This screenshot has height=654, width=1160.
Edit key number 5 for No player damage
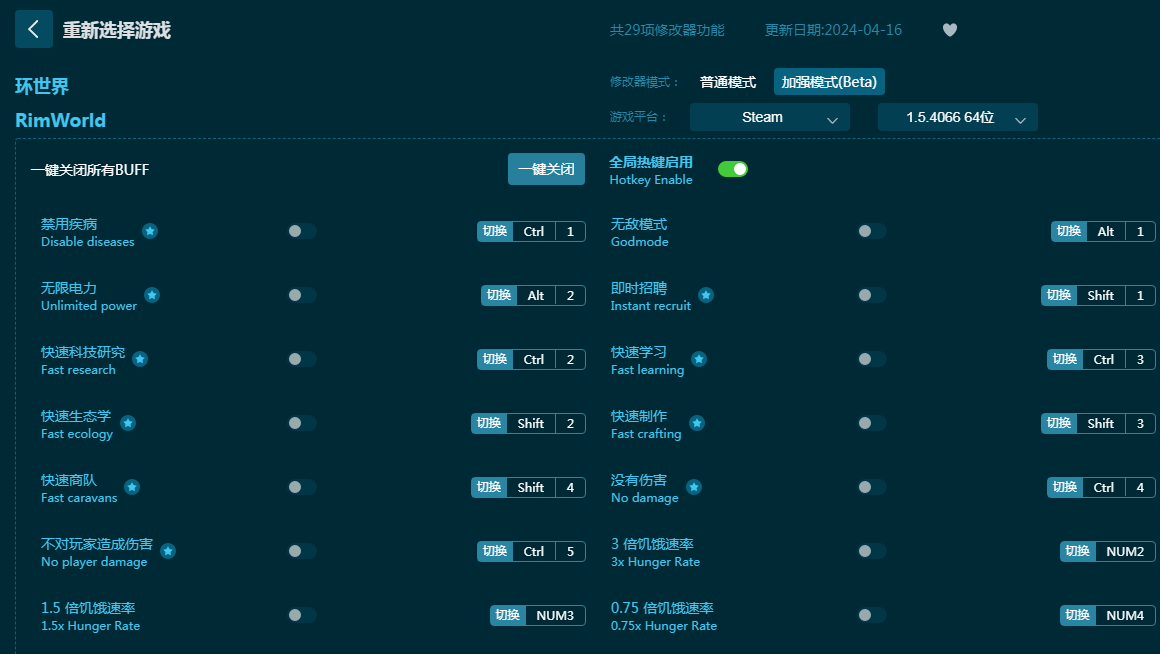click(570, 551)
